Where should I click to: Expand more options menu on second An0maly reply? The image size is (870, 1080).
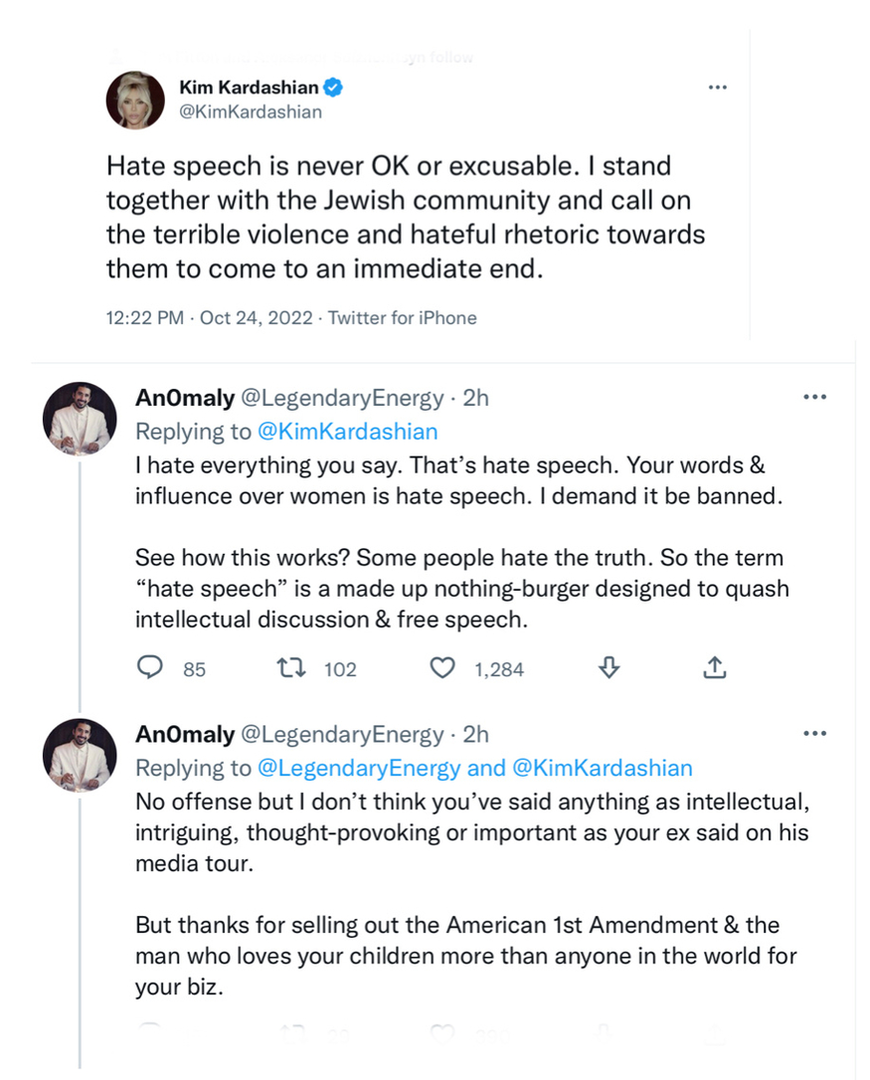pos(815,734)
